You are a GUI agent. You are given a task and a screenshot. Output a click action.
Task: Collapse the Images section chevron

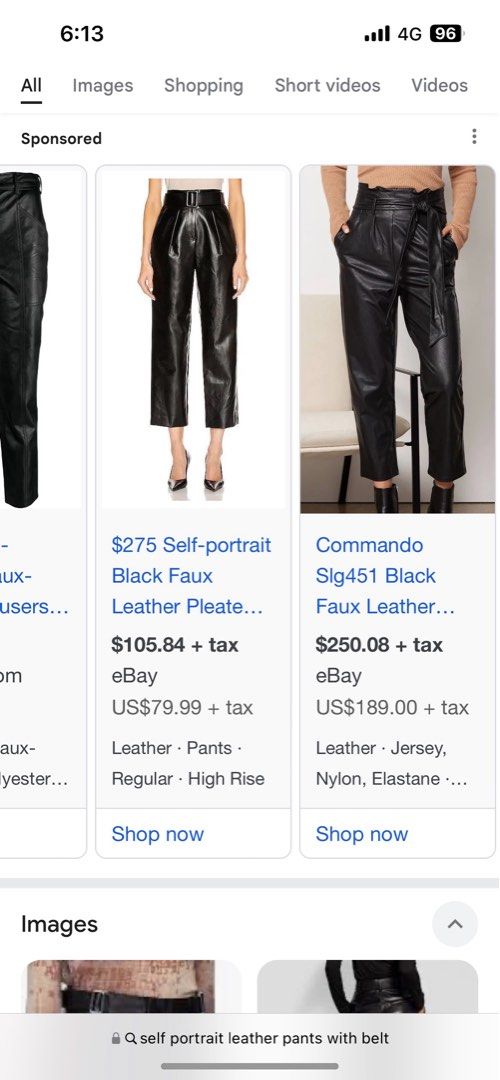pos(455,924)
